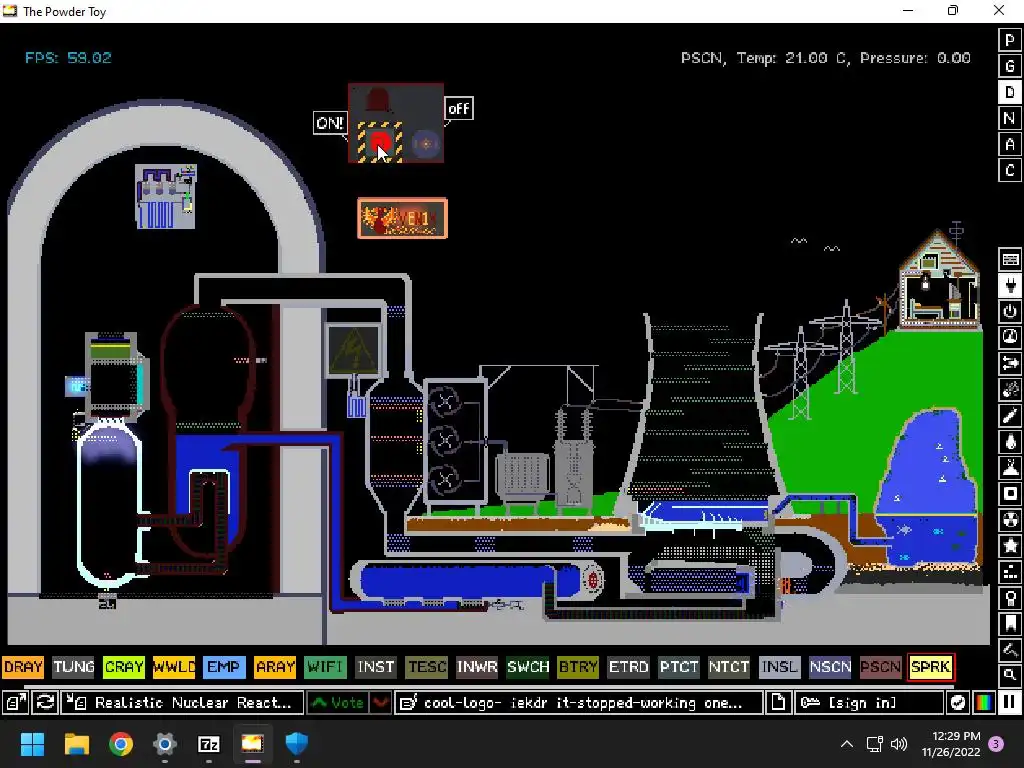Click the element Search magnifier icon

(x=1010, y=675)
